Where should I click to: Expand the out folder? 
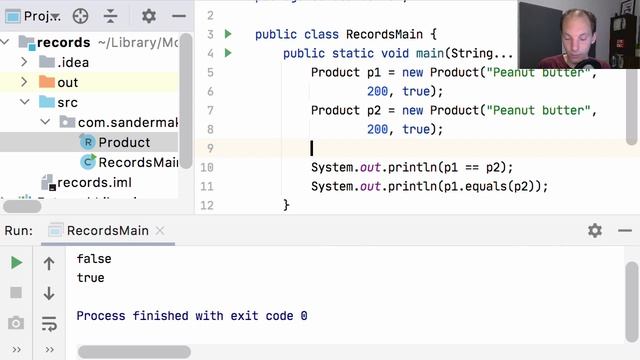pos(24,82)
